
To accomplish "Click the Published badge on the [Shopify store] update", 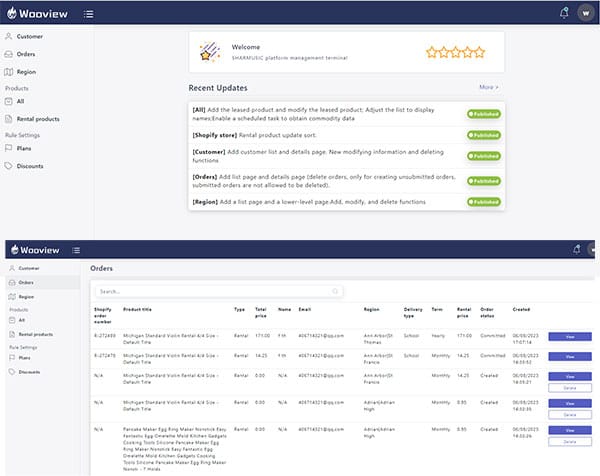I will click(484, 135).
